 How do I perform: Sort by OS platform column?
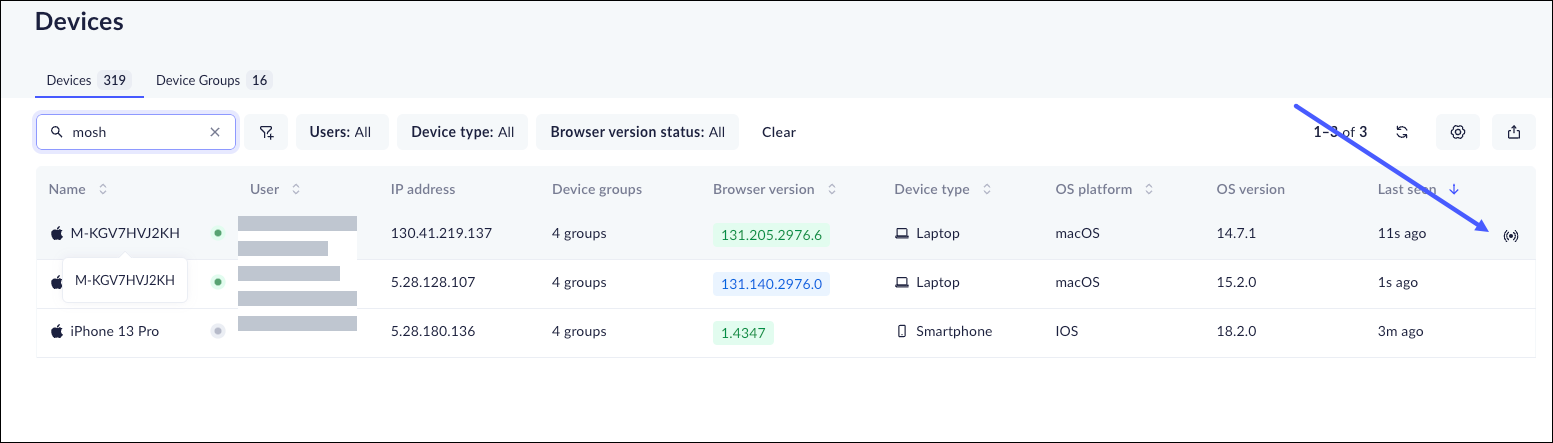pos(1149,189)
